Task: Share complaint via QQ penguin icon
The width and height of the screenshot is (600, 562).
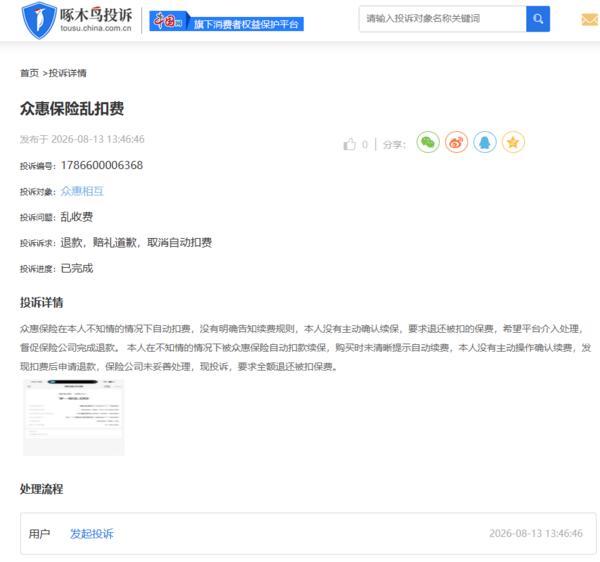Action: tap(484, 142)
